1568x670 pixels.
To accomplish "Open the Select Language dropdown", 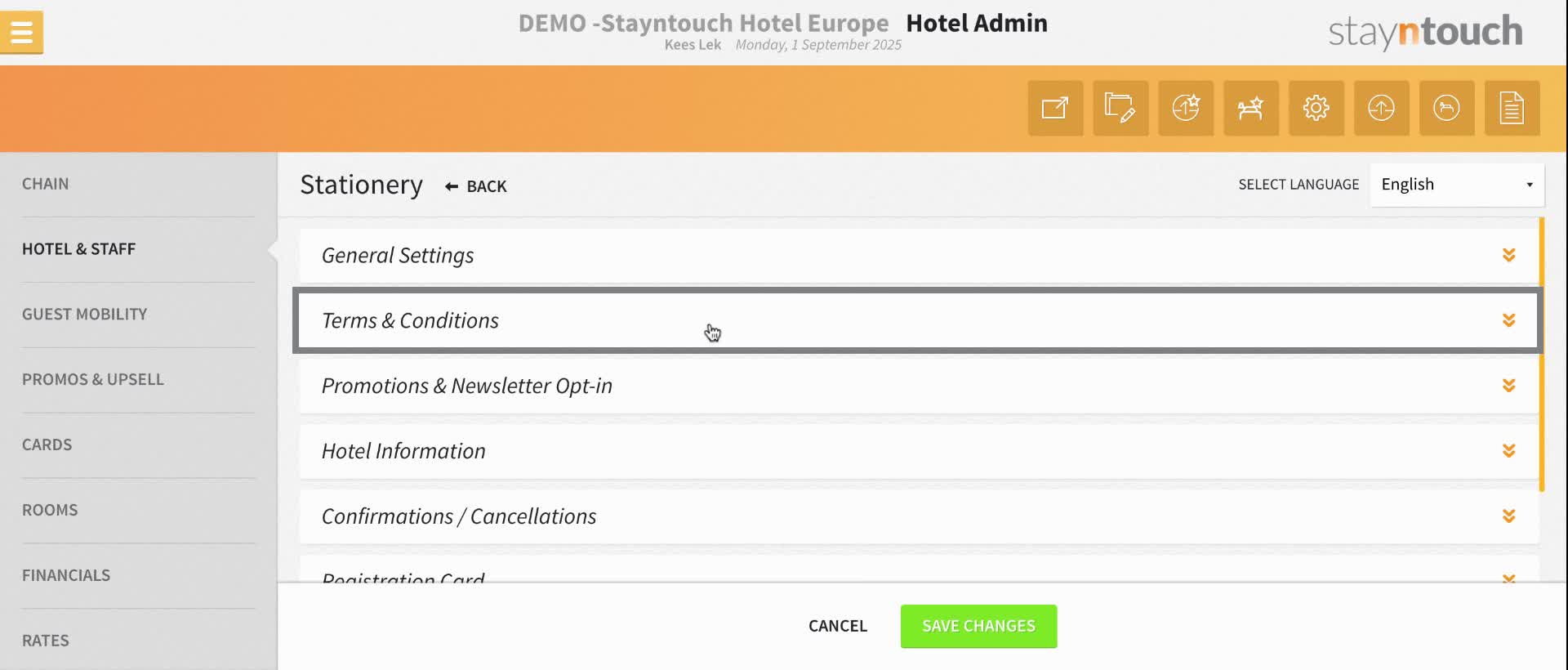I will (x=1457, y=185).
